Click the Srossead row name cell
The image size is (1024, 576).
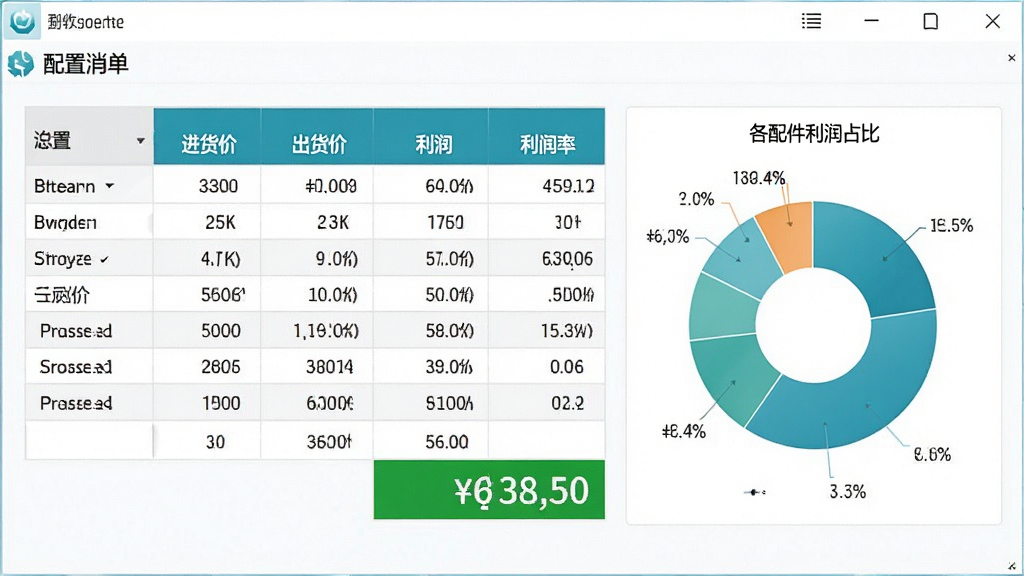[89, 366]
